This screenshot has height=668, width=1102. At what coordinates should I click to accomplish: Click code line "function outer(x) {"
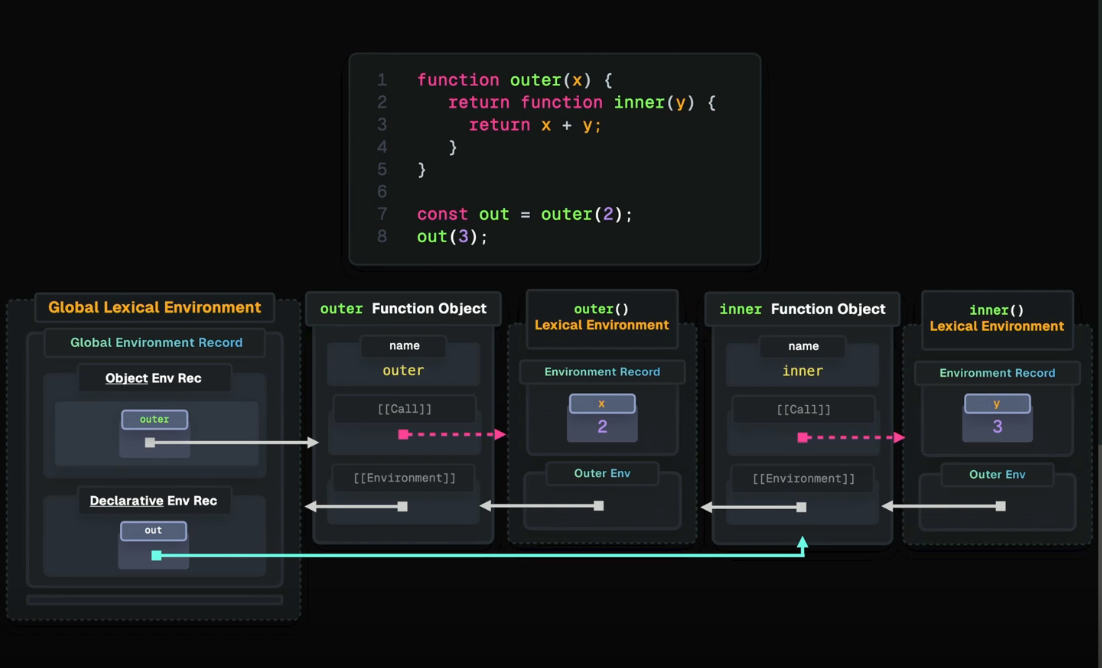[515, 80]
